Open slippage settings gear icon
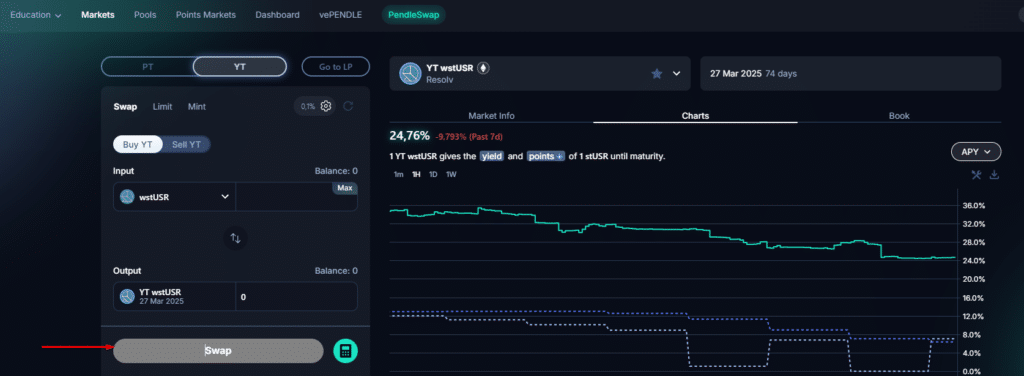The image size is (1024, 376). [x=326, y=106]
